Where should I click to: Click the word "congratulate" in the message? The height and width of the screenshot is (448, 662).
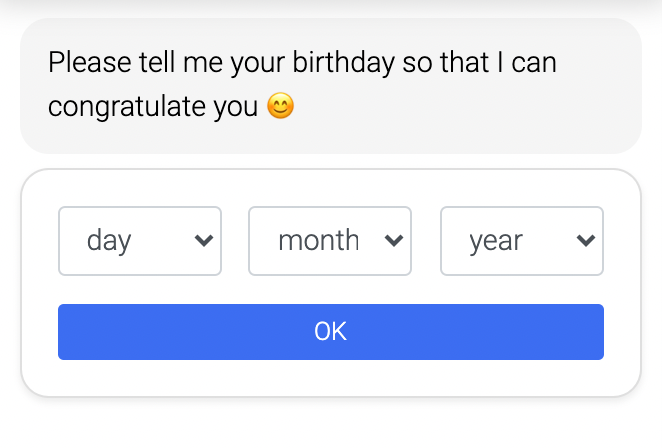[126, 107]
